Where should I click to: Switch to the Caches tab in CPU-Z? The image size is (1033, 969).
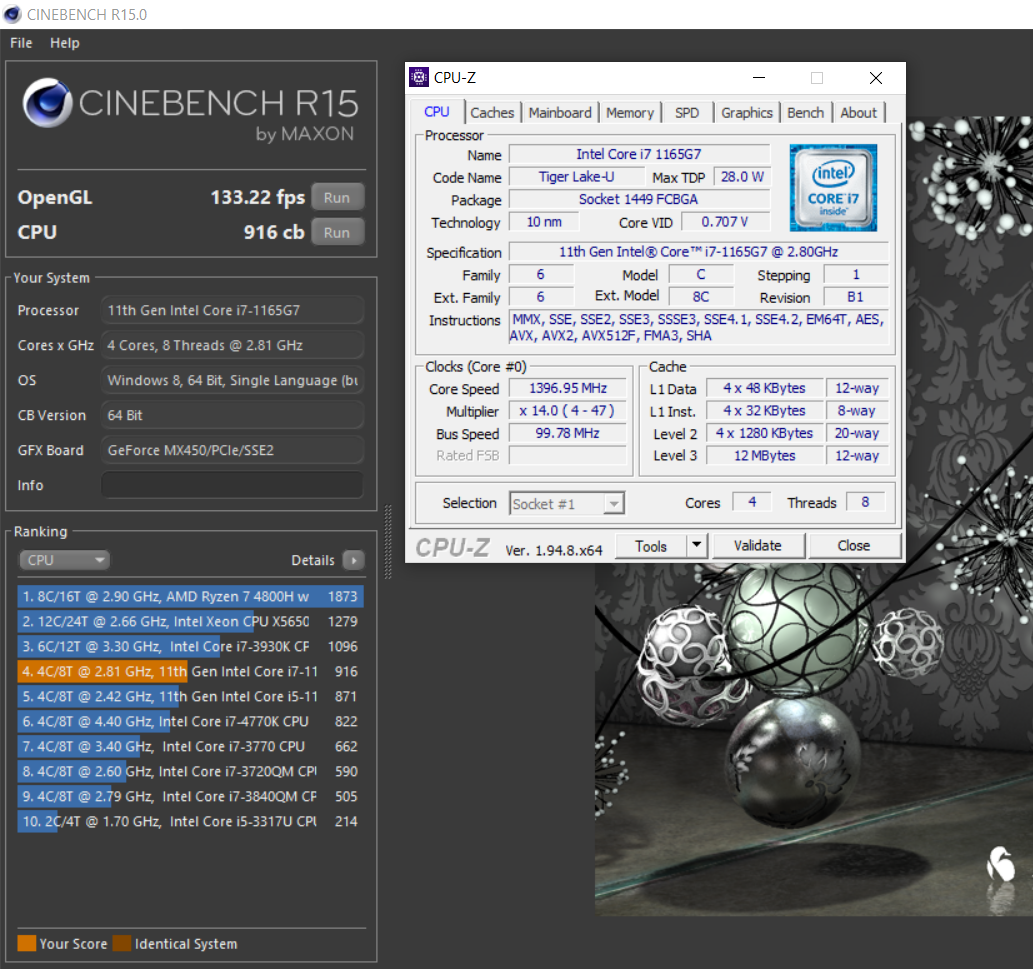(x=492, y=113)
